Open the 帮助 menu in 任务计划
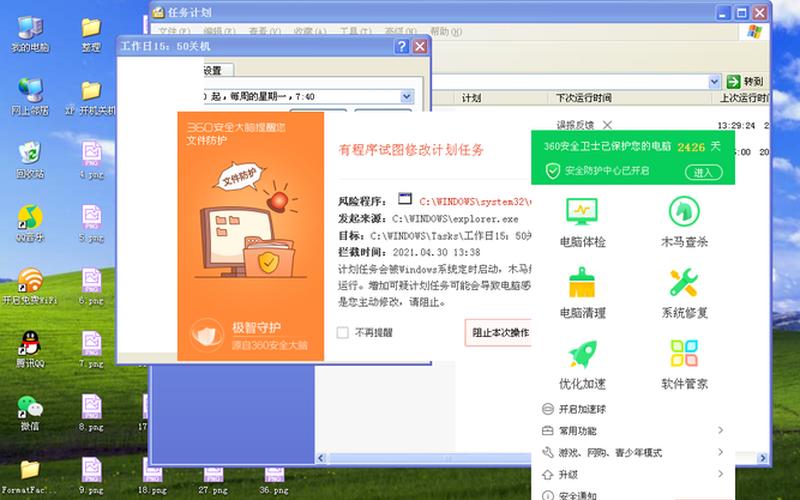 point(445,32)
